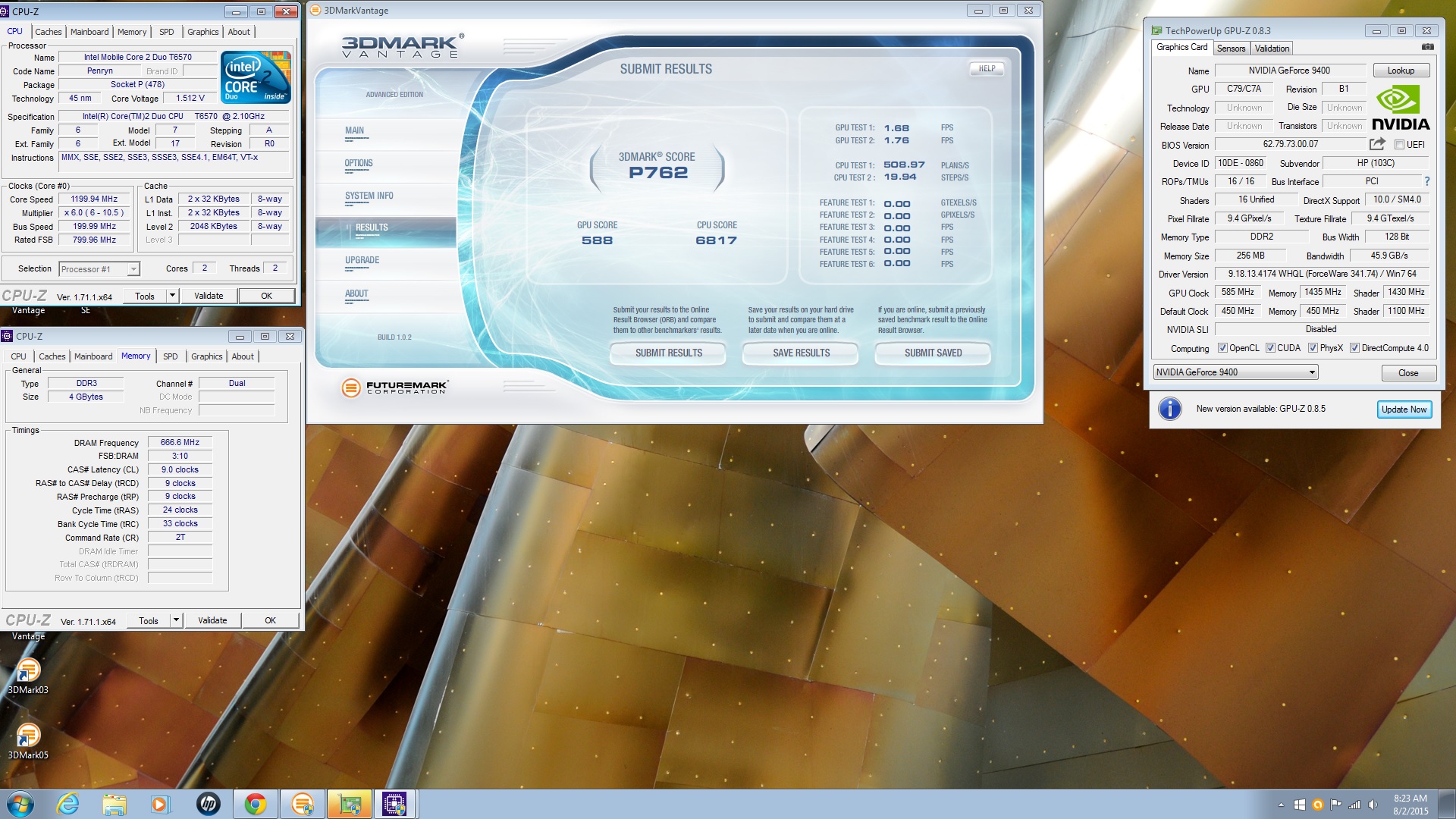Click the network signal icon in the system tray
This screenshot has width=1456, height=819.
pos(1354,805)
